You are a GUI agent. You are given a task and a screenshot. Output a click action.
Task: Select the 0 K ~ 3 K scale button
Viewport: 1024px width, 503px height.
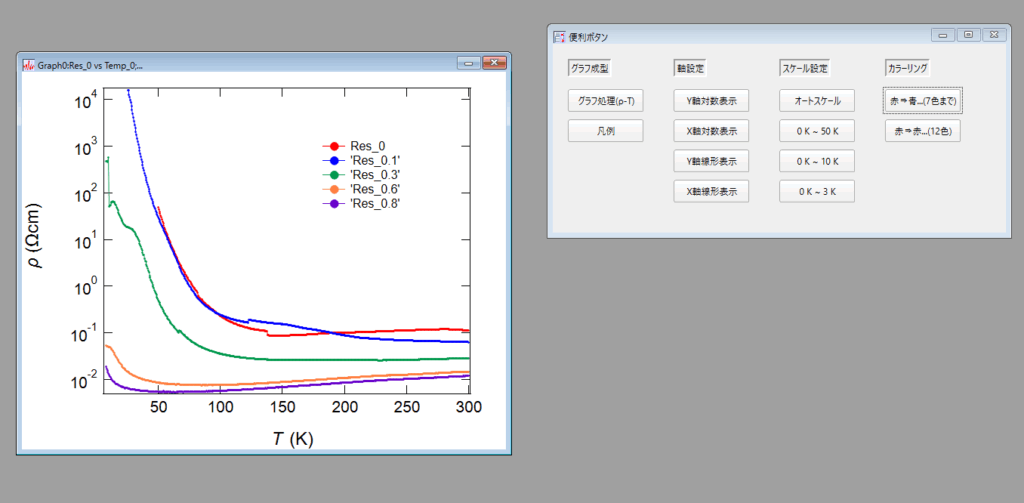click(x=817, y=191)
